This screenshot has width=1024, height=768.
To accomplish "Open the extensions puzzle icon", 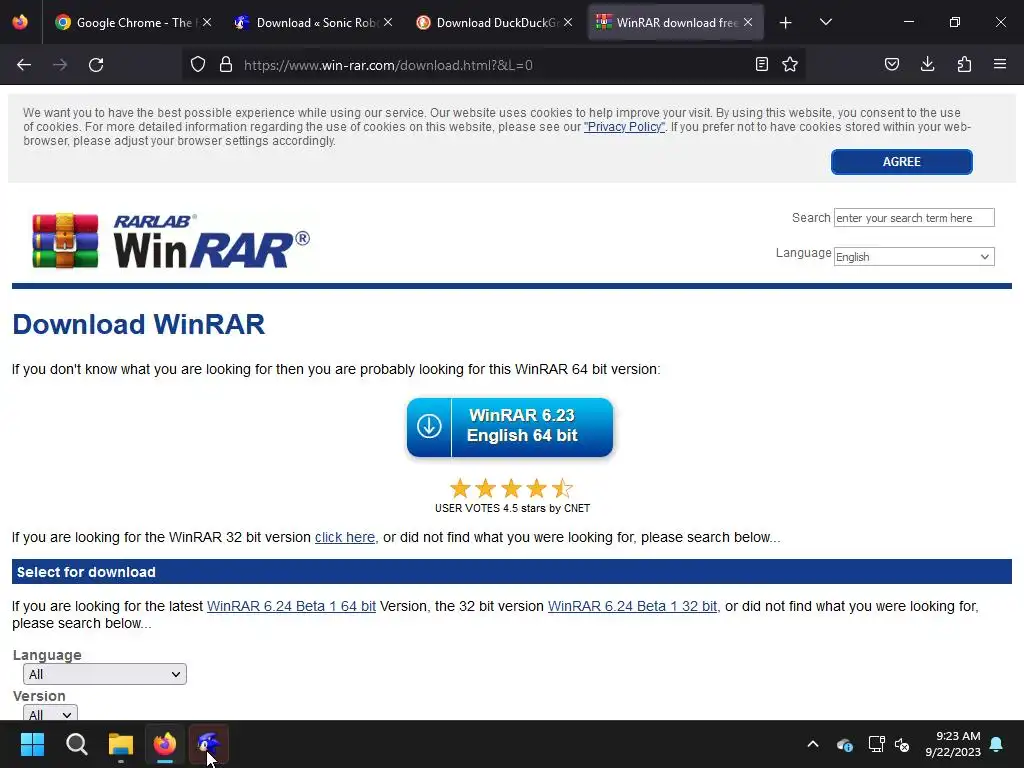I will coord(964,64).
